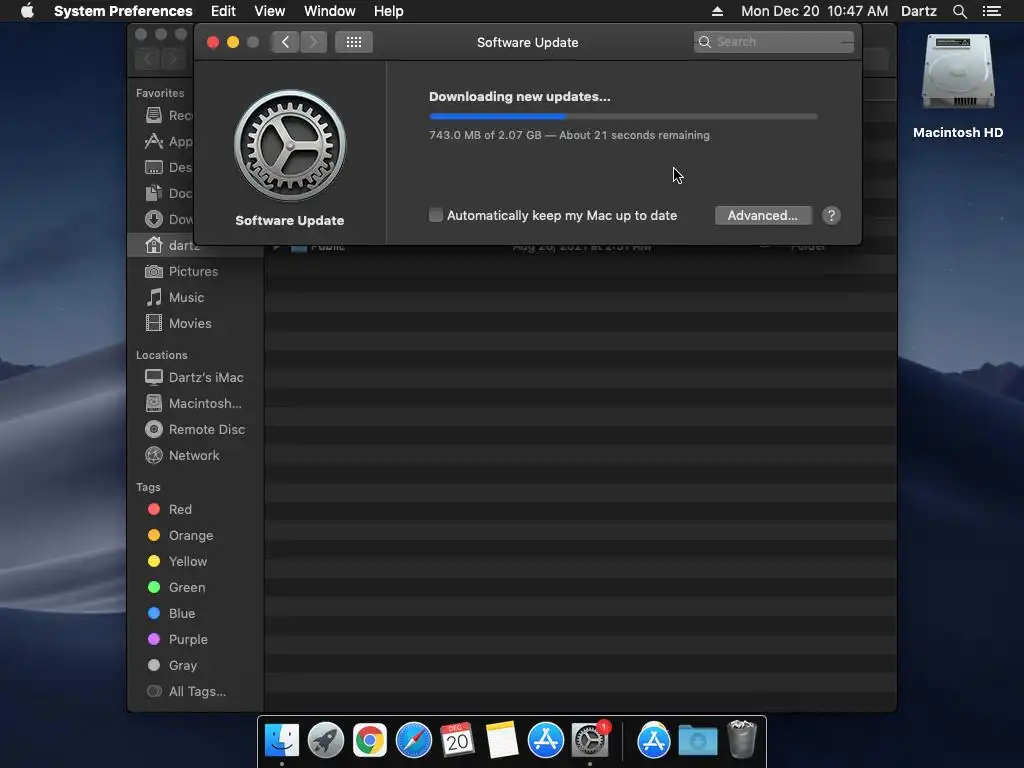Open Calendar from the Dock

pos(457,740)
